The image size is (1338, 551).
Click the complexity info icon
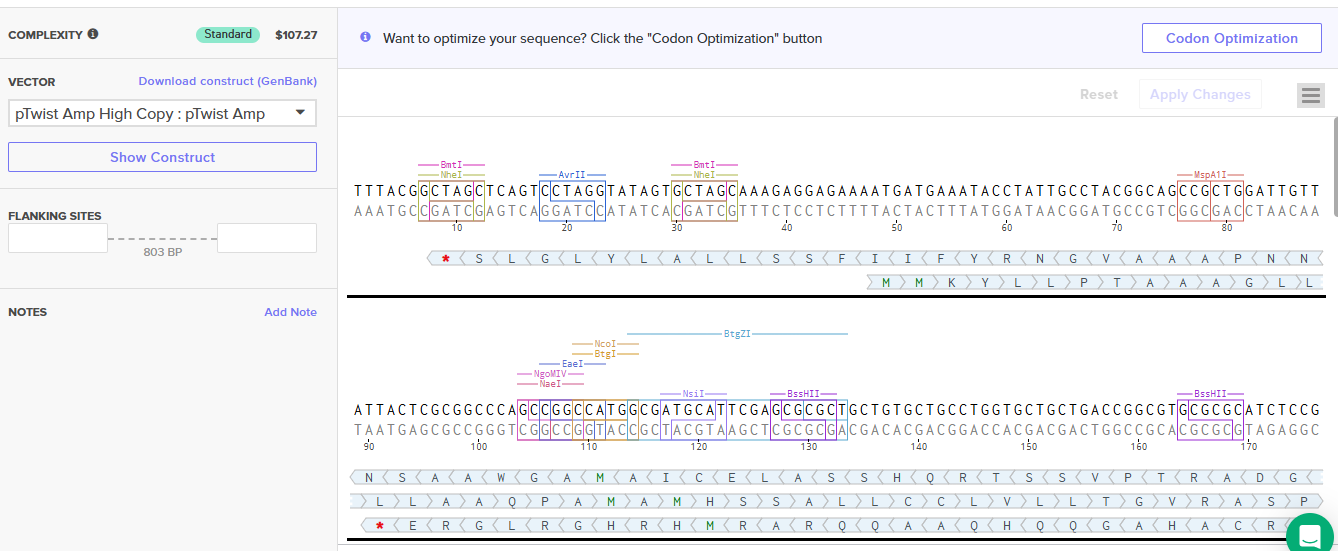pyautogui.click(x=93, y=34)
